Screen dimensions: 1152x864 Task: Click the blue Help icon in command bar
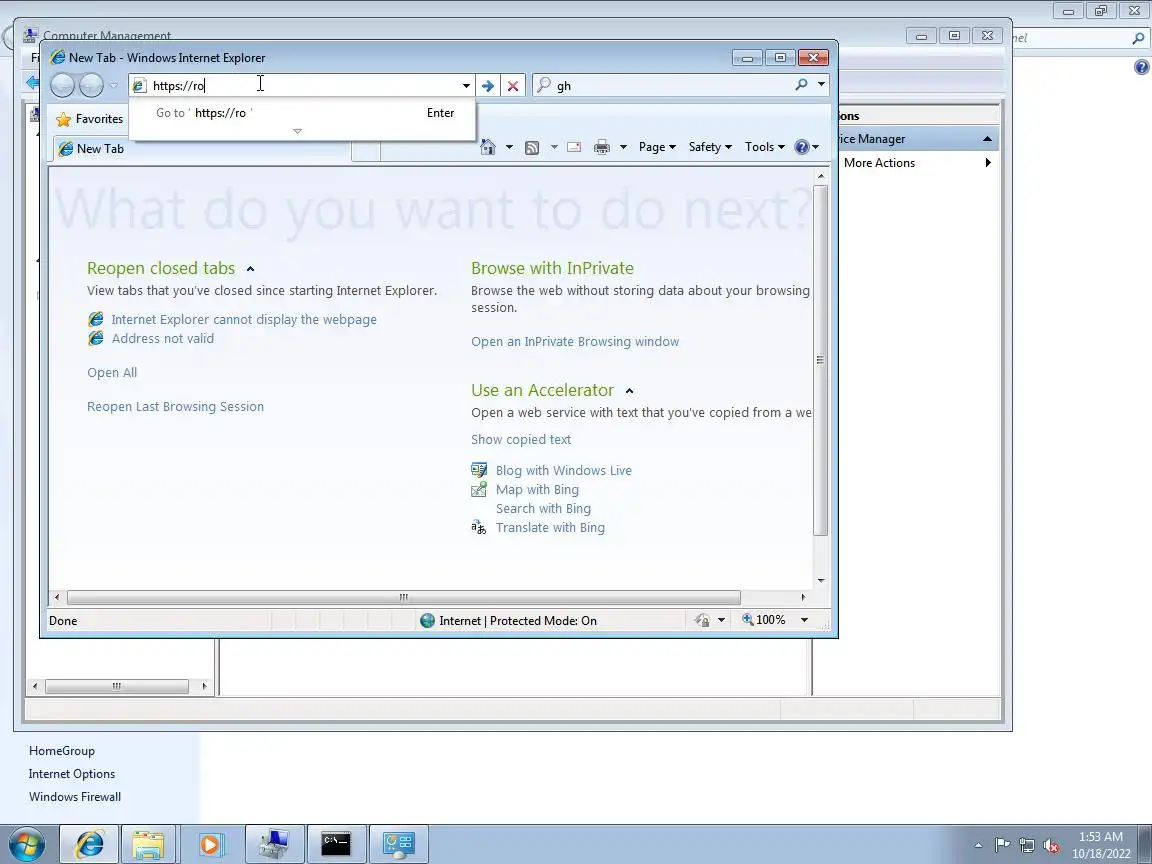click(x=802, y=147)
